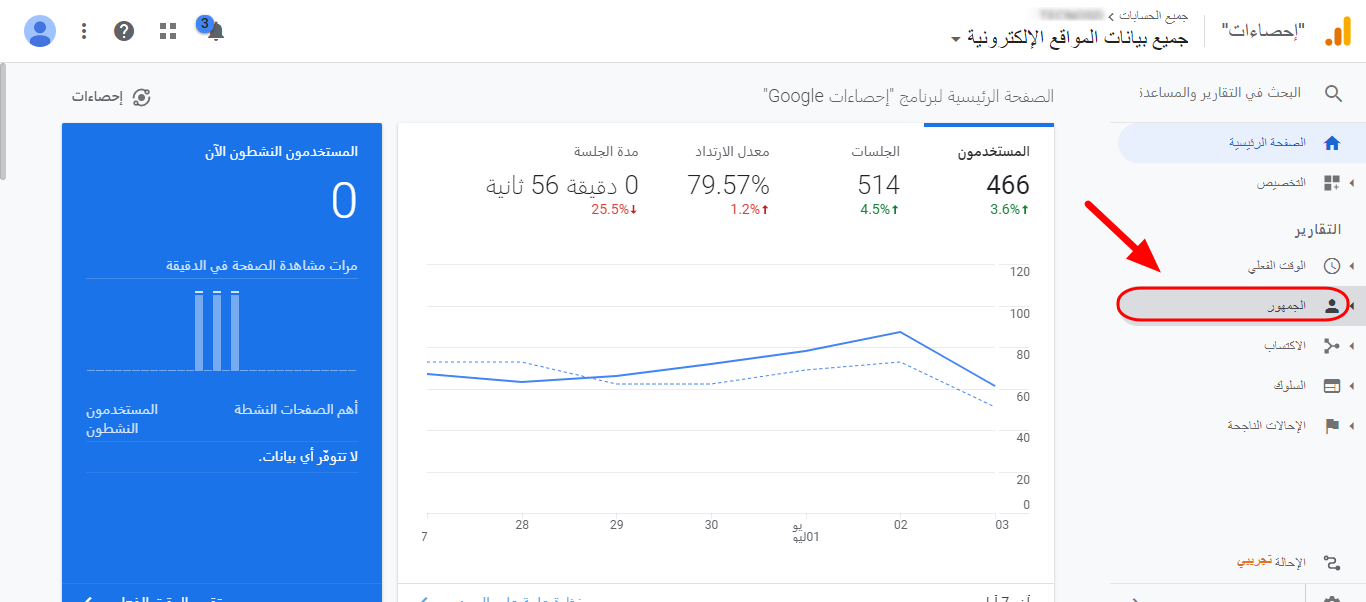Expand the التخصيص section arrow
This screenshot has height=602, width=1366.
coord(1352,183)
